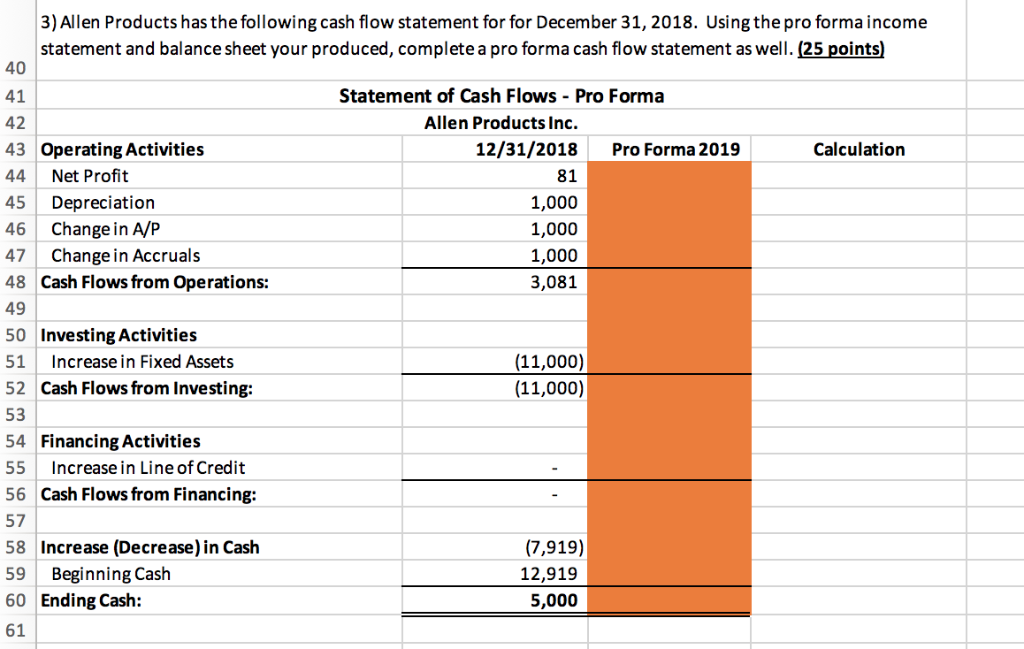Image resolution: width=1024 pixels, height=649 pixels.
Task: Click the question 3 instruction text
Action: click(483, 35)
